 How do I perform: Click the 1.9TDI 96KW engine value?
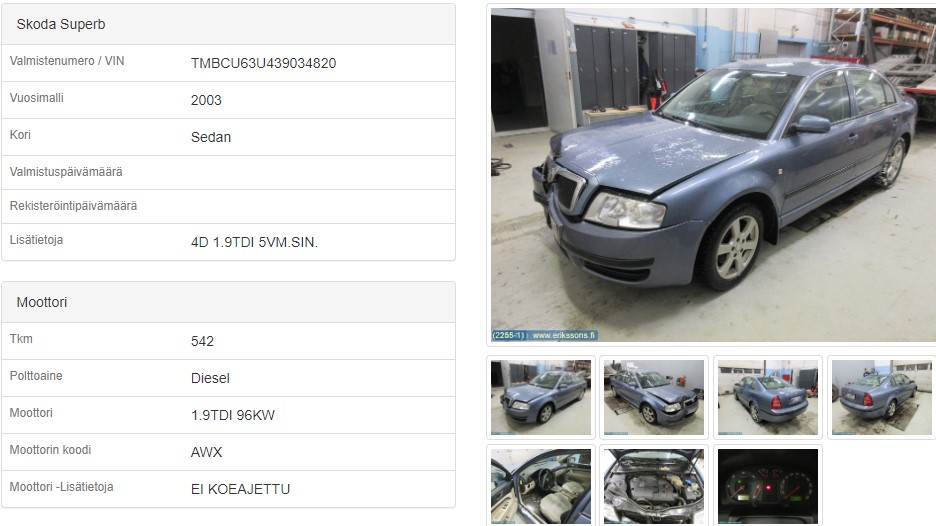(x=233, y=415)
